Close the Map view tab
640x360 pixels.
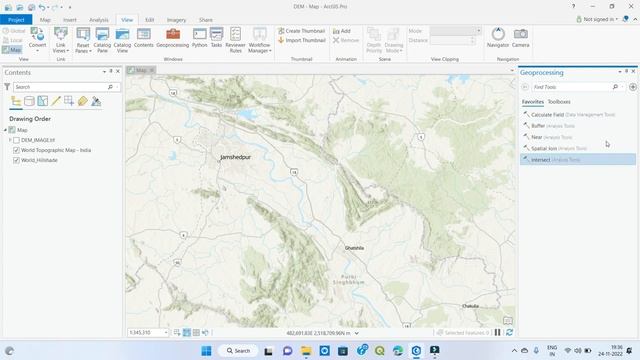(151, 70)
